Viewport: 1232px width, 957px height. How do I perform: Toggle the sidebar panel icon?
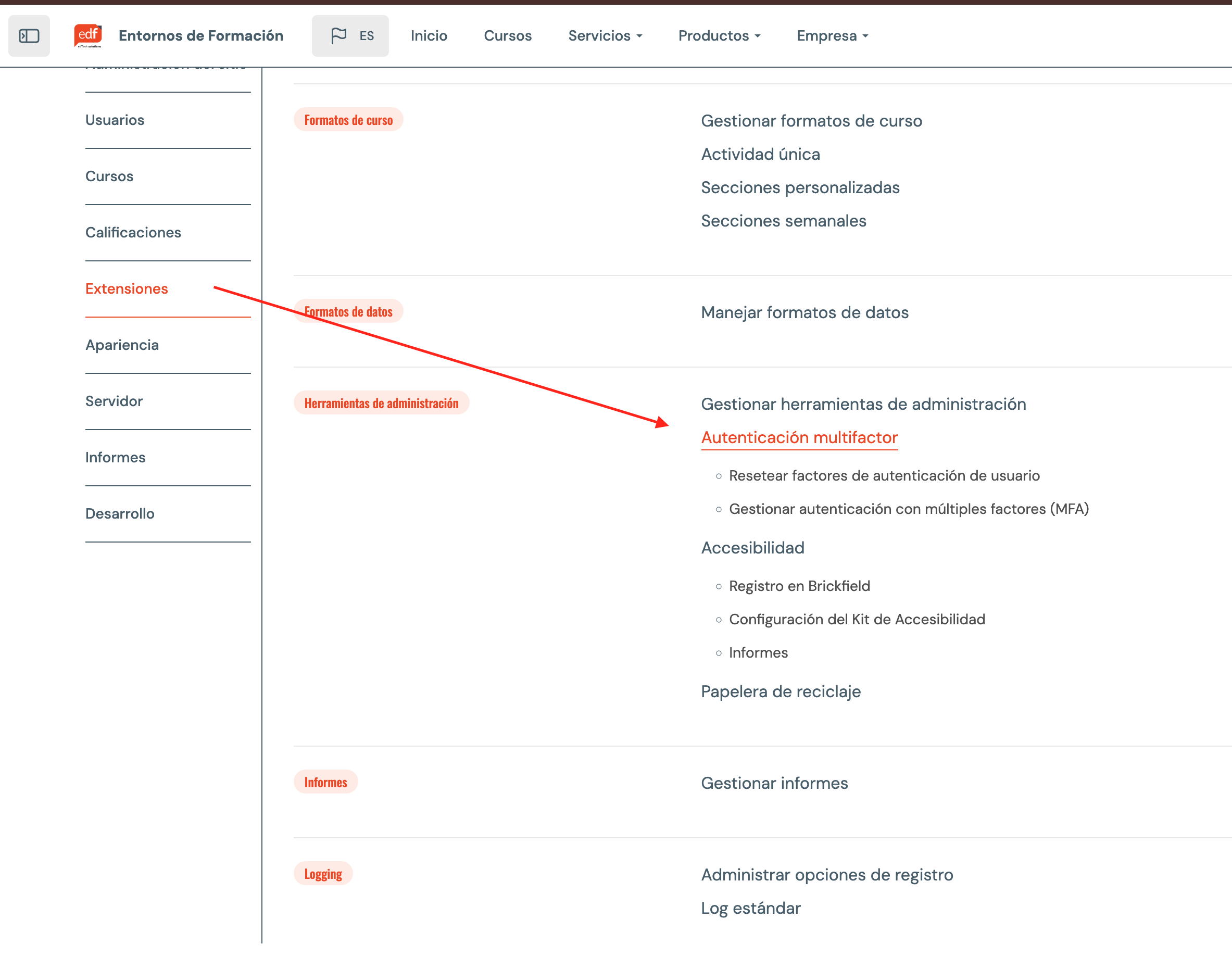tap(29, 35)
